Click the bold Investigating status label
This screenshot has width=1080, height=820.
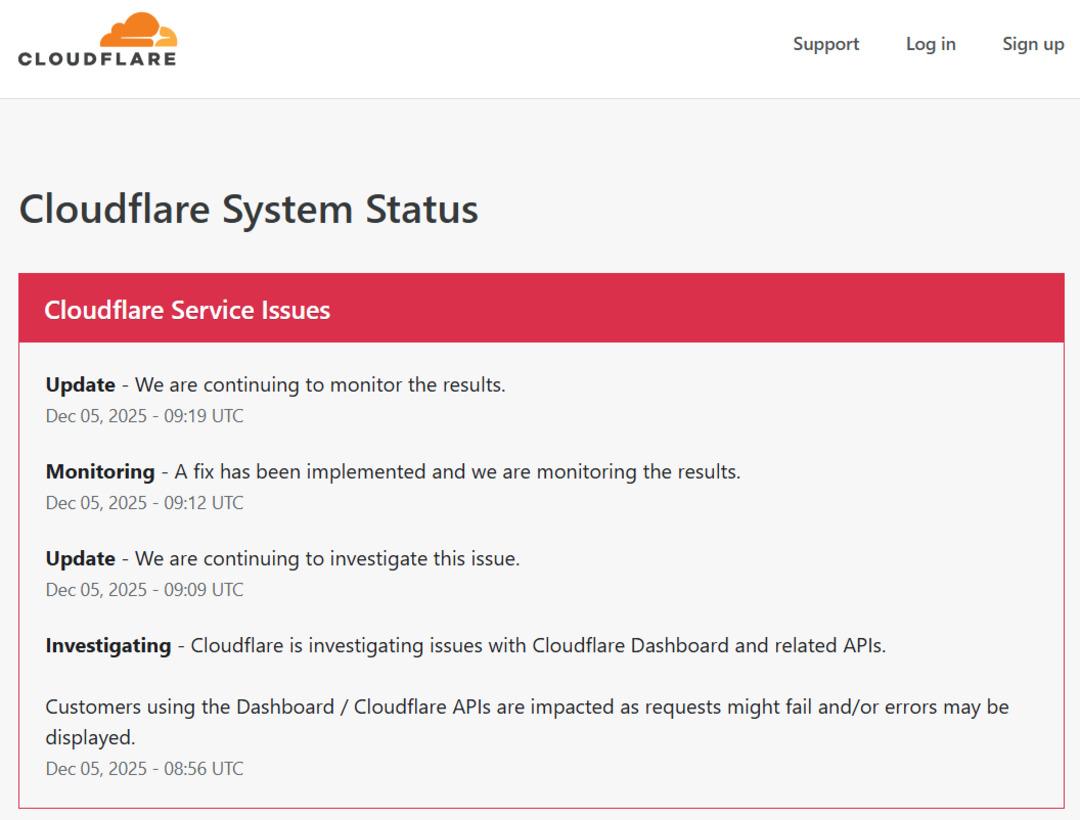coord(108,646)
